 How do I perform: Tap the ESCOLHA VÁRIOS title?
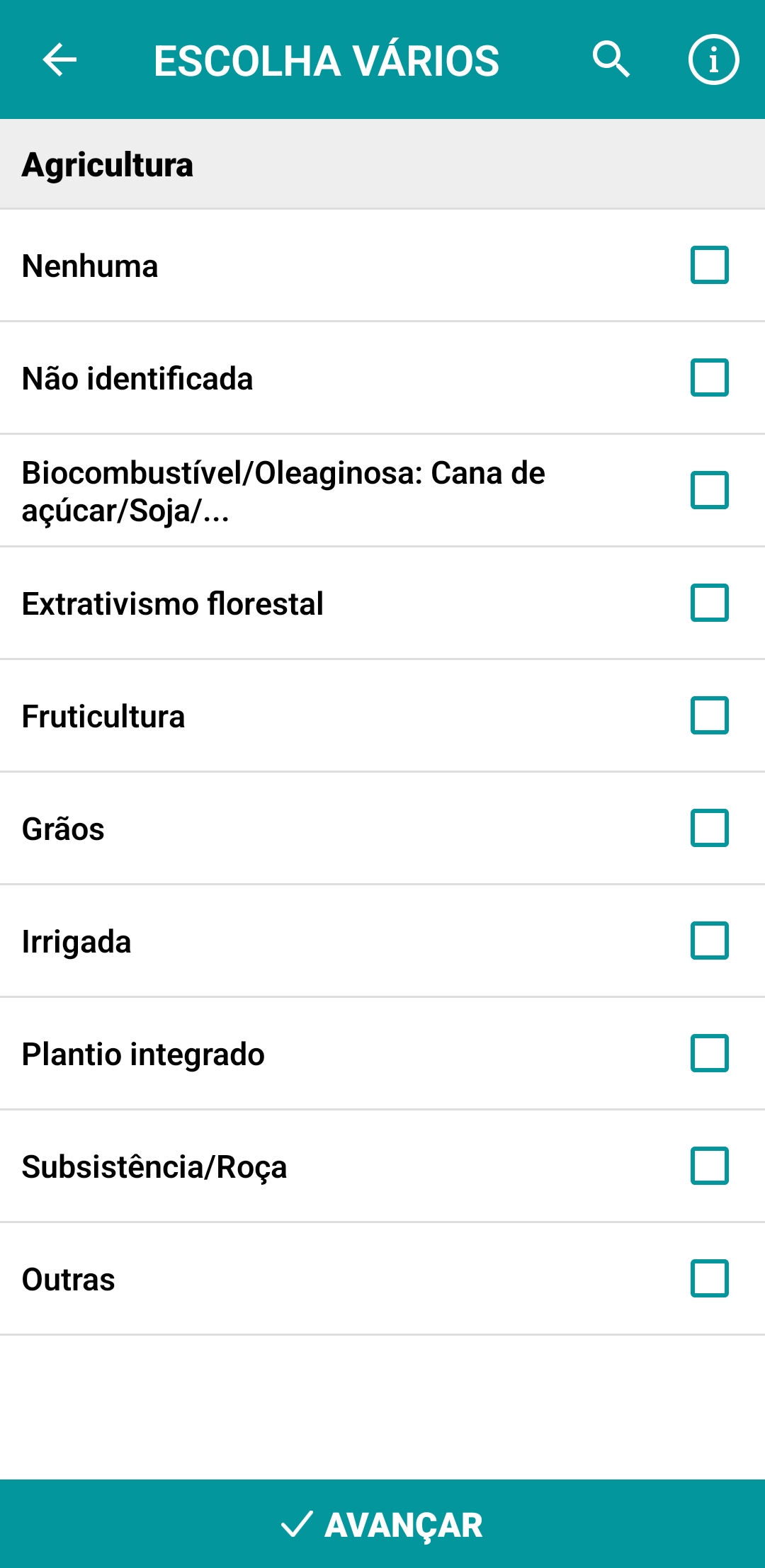[327, 61]
